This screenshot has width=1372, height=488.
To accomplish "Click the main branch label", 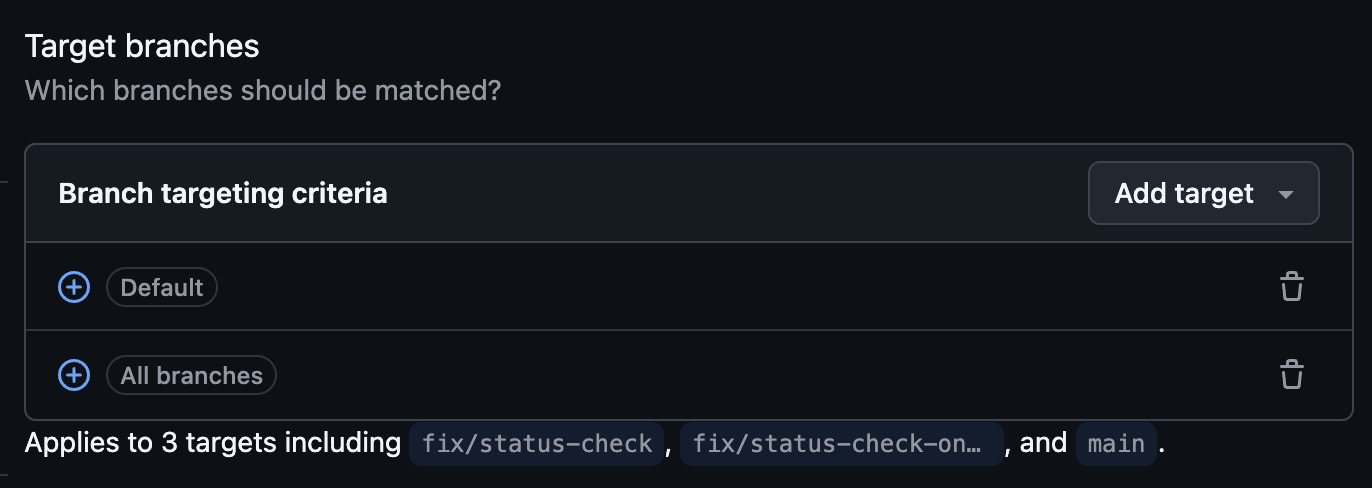I will [x=1116, y=443].
